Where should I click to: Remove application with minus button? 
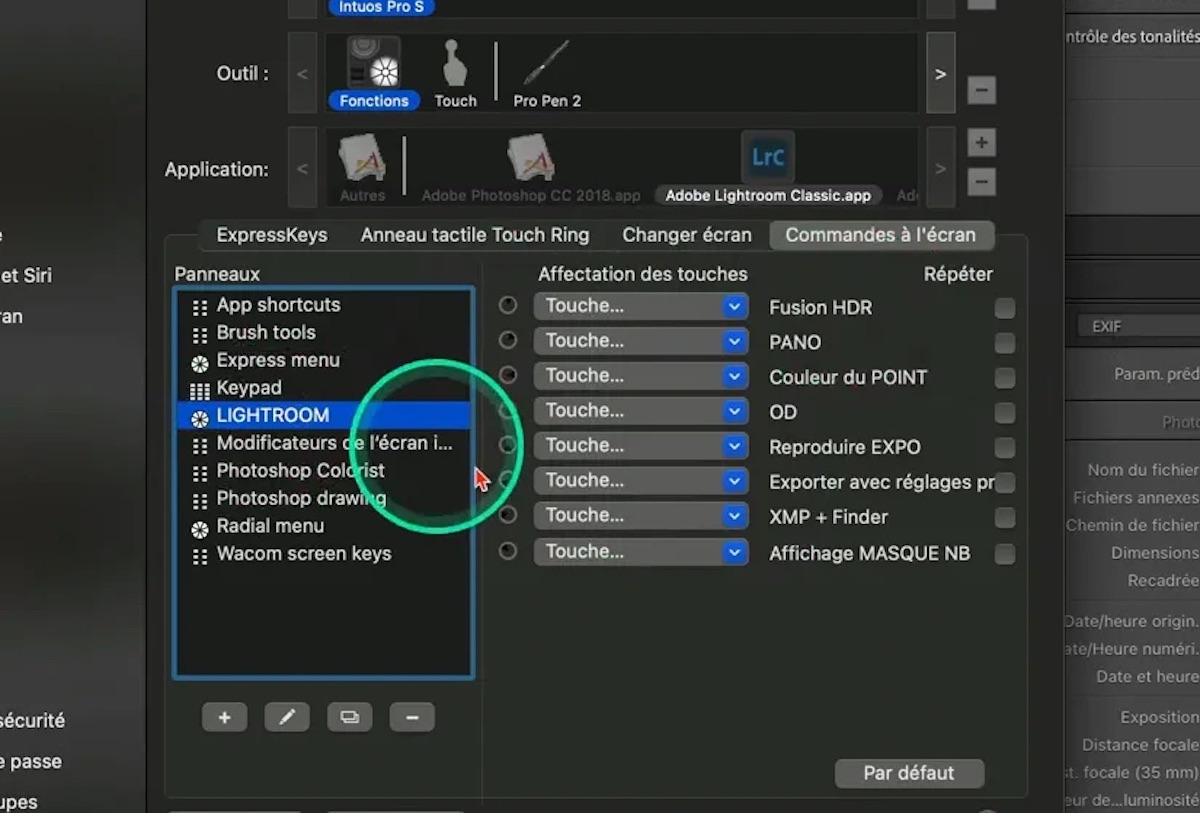coord(981,182)
